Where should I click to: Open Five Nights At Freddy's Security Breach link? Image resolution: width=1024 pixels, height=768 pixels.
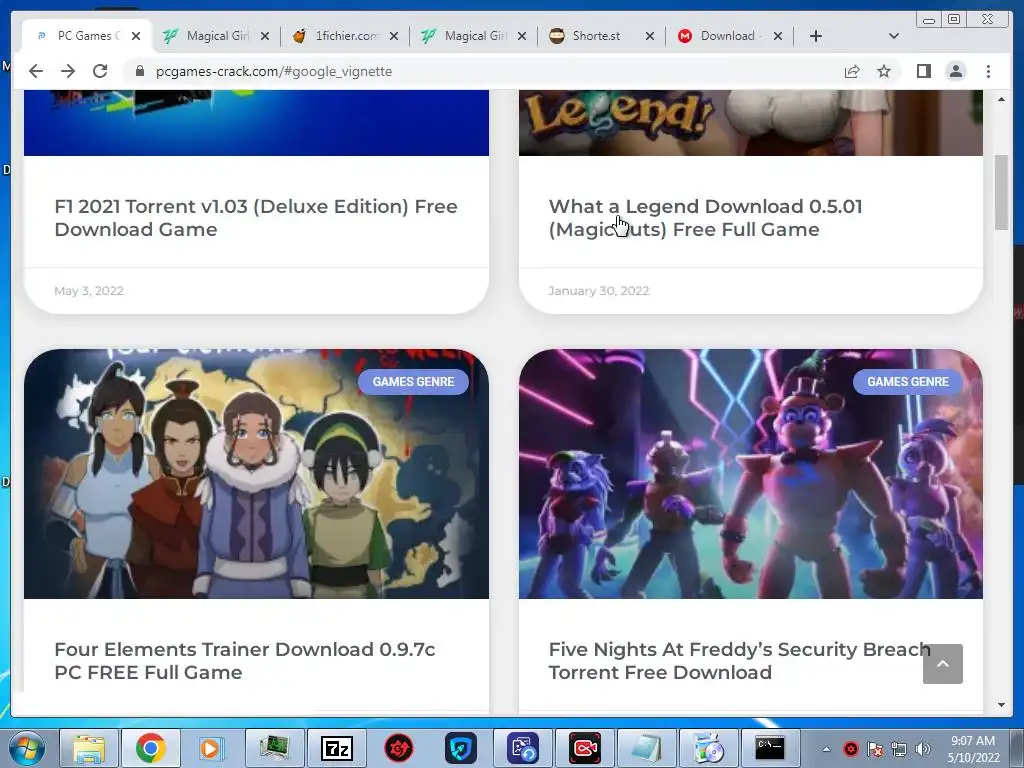click(739, 660)
